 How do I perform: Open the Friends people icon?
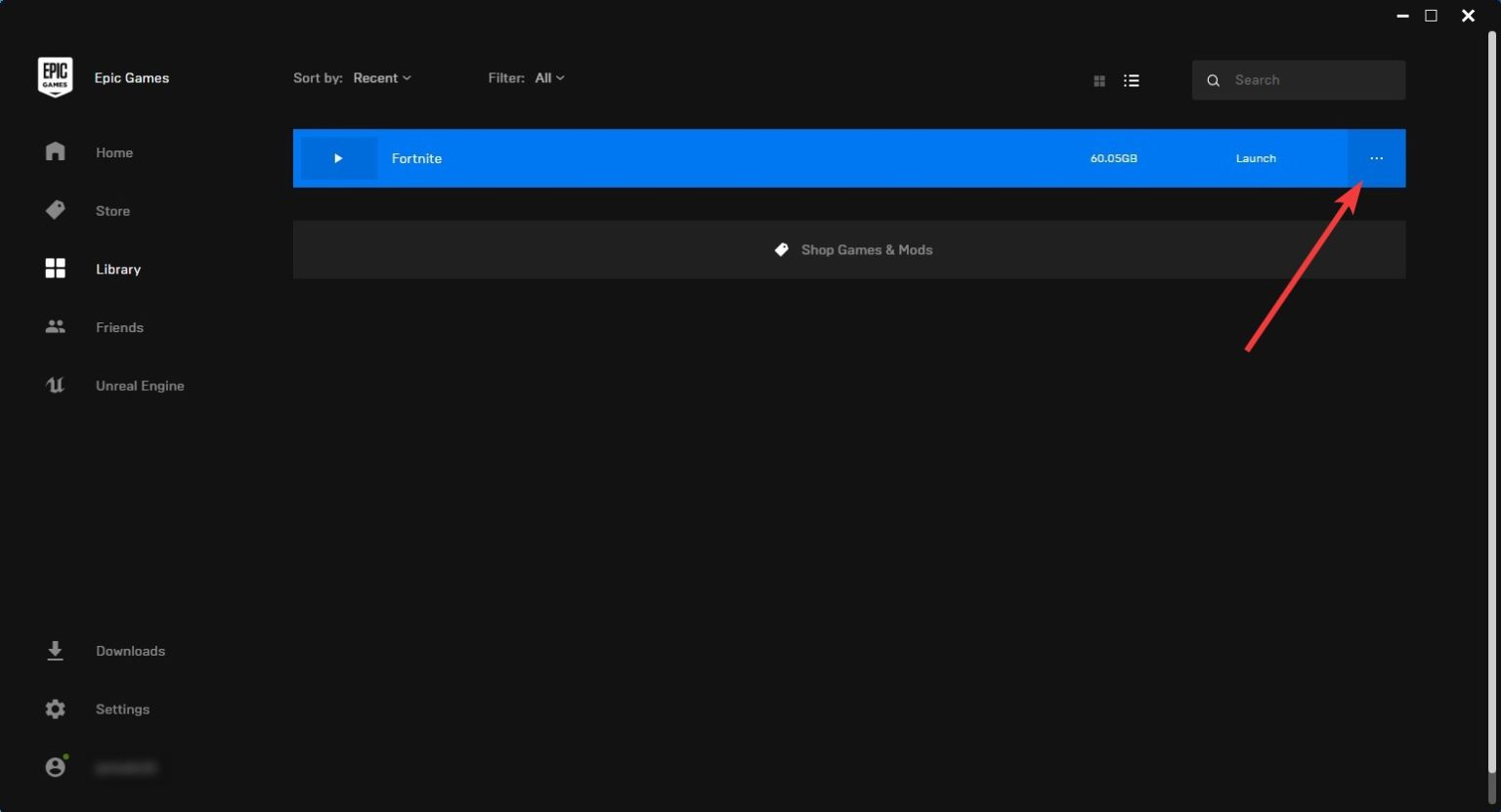point(56,327)
